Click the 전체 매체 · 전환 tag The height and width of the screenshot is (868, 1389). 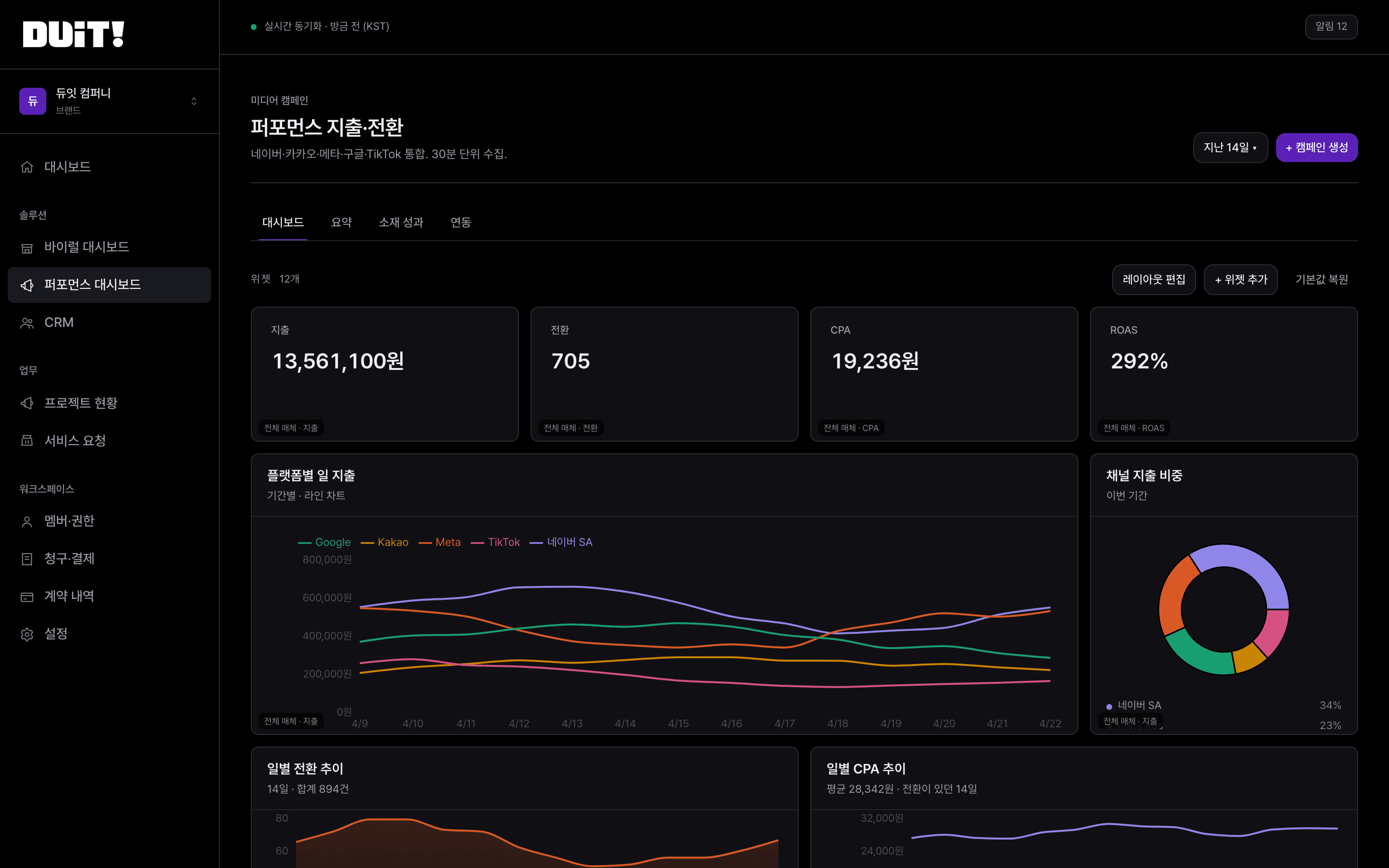pyautogui.click(x=571, y=428)
